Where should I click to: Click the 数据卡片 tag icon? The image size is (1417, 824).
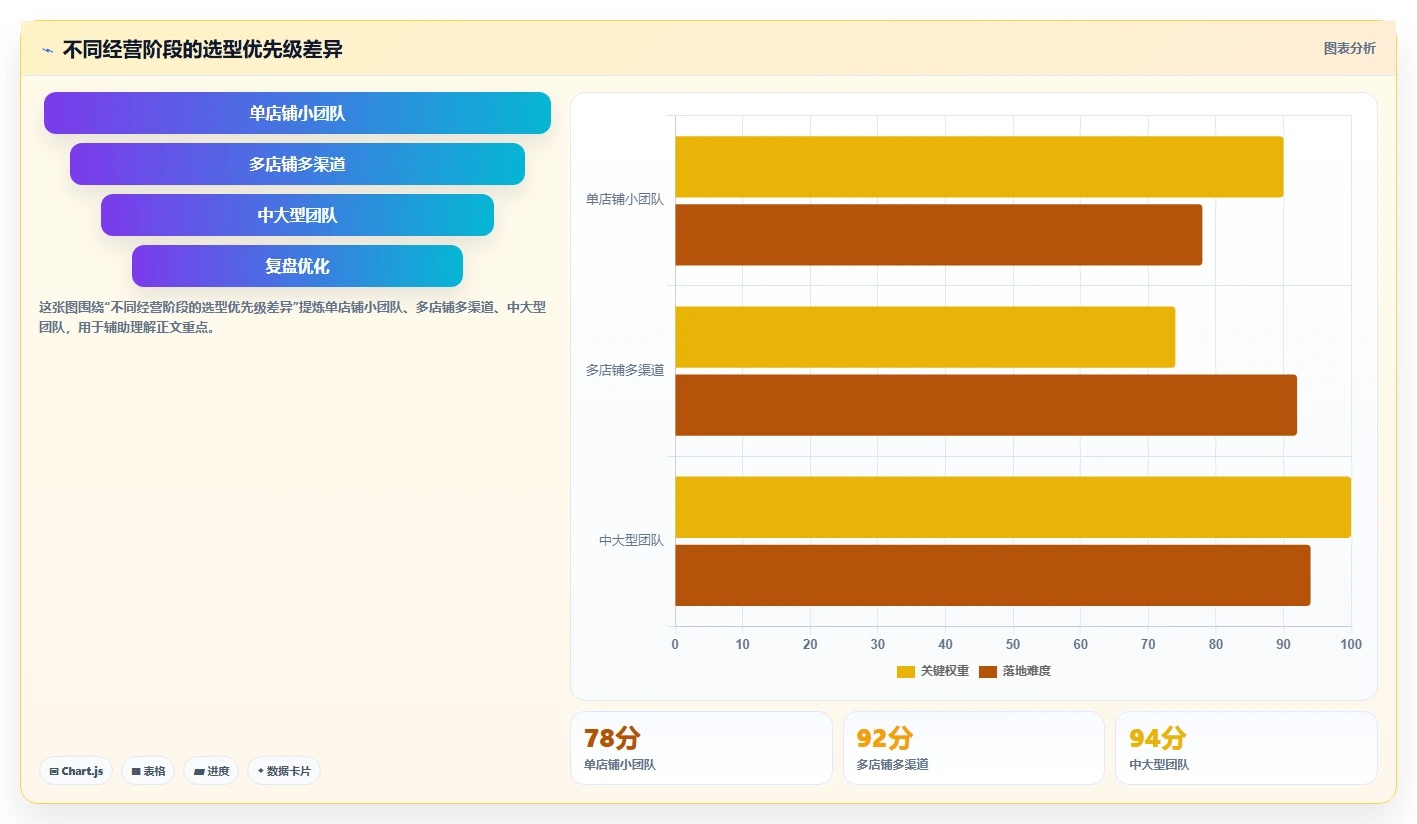click(261, 771)
